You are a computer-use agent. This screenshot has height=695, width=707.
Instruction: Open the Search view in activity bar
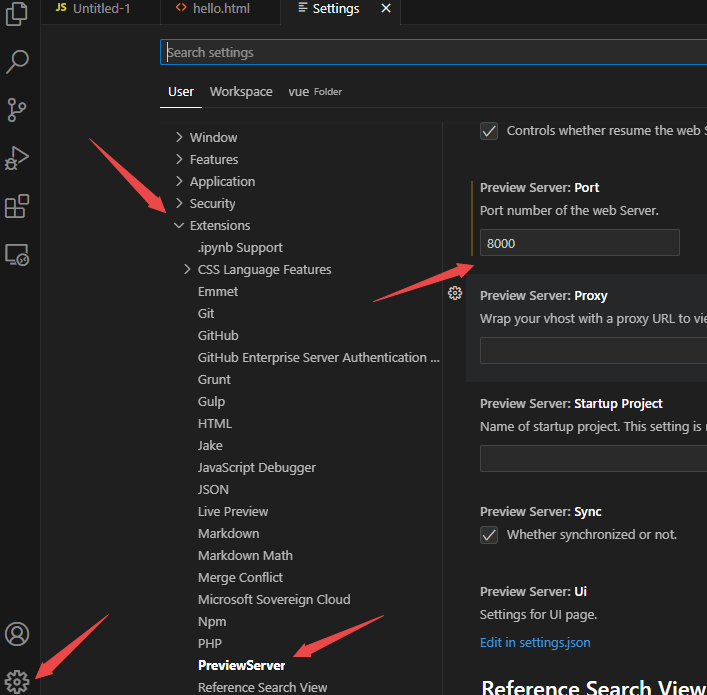(x=17, y=61)
